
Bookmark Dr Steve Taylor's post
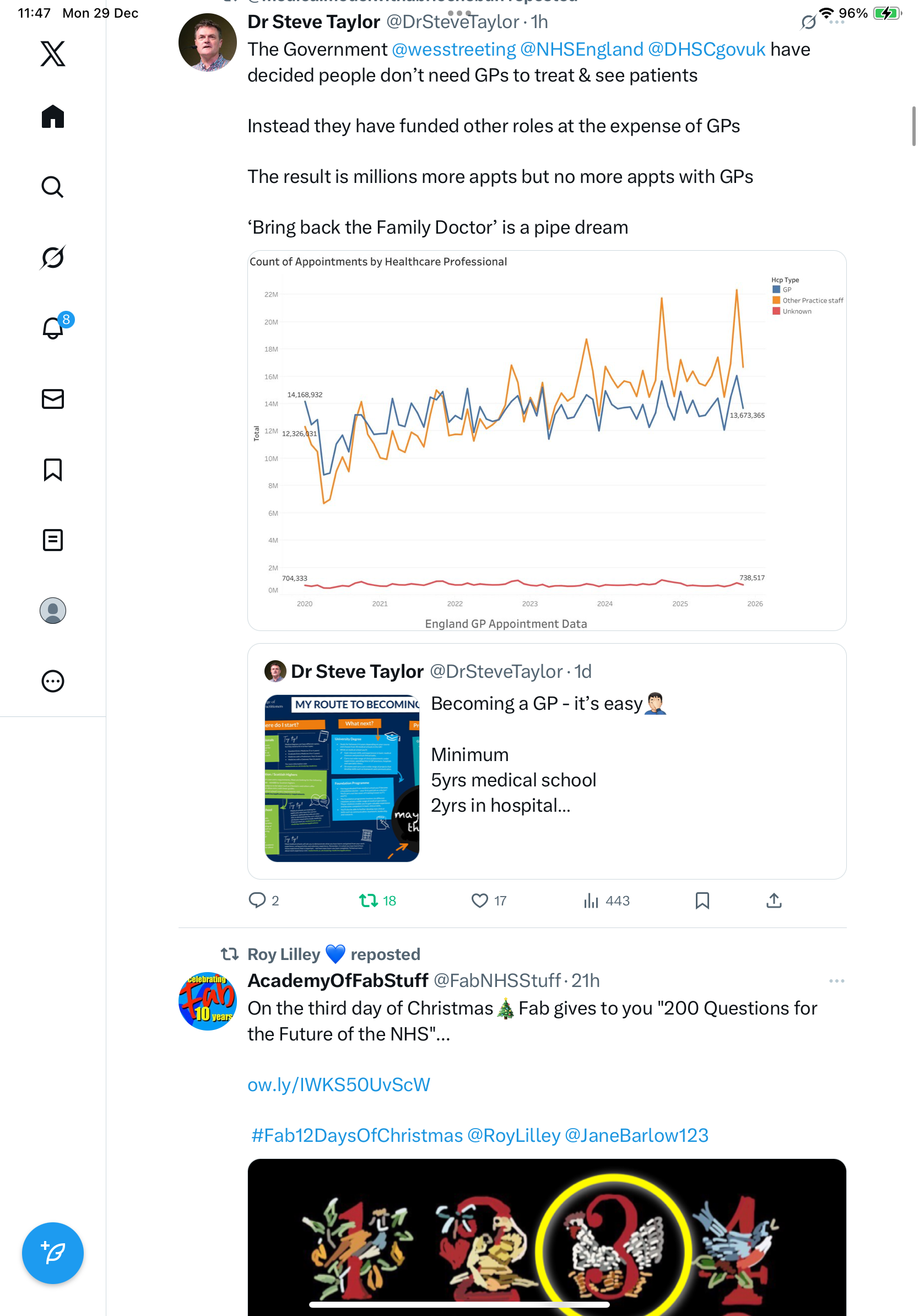pos(702,900)
